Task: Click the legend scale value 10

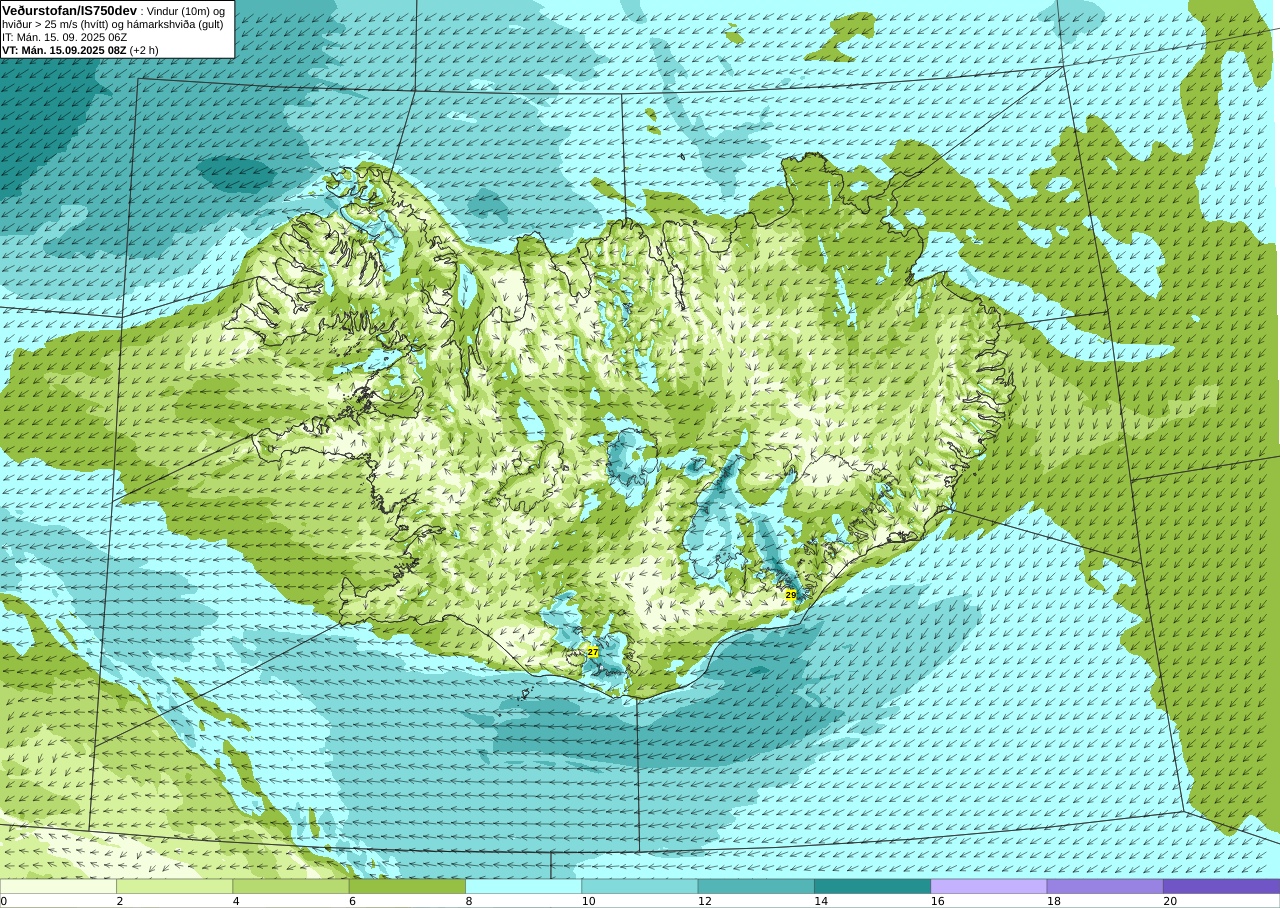Action: click(588, 901)
